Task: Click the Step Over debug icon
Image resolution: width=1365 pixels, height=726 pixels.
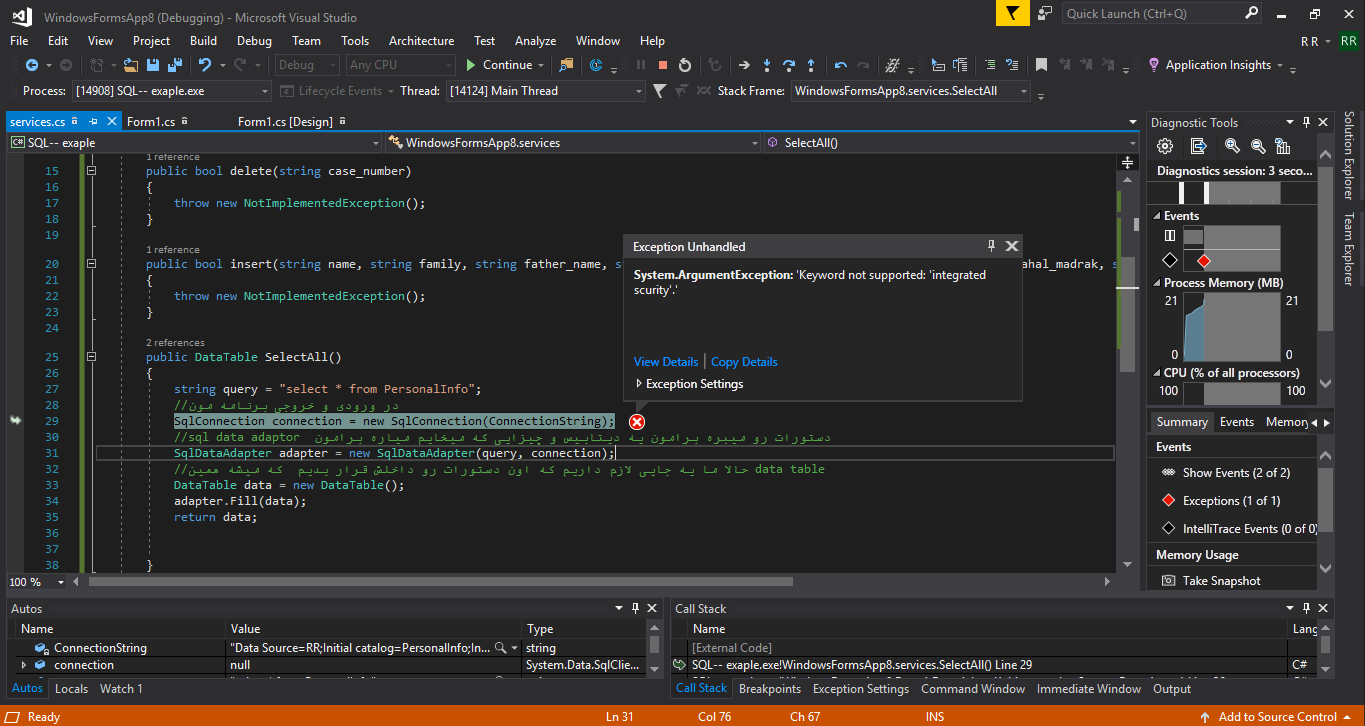Action: click(789, 65)
